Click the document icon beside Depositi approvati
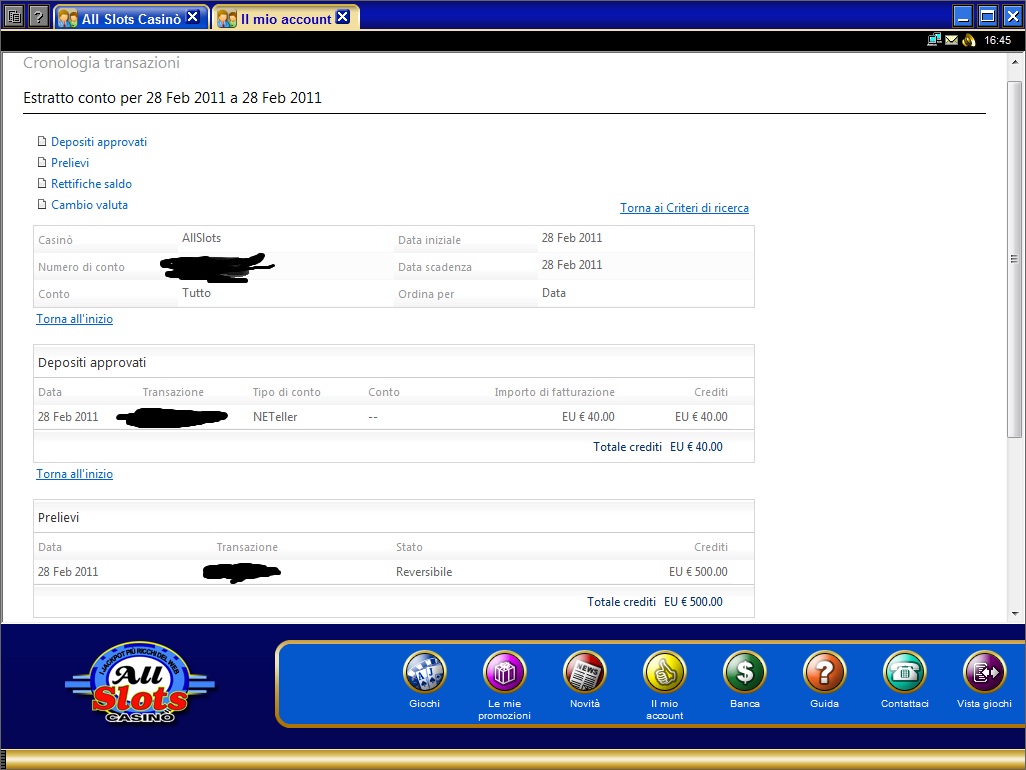1026x770 pixels. coord(42,141)
